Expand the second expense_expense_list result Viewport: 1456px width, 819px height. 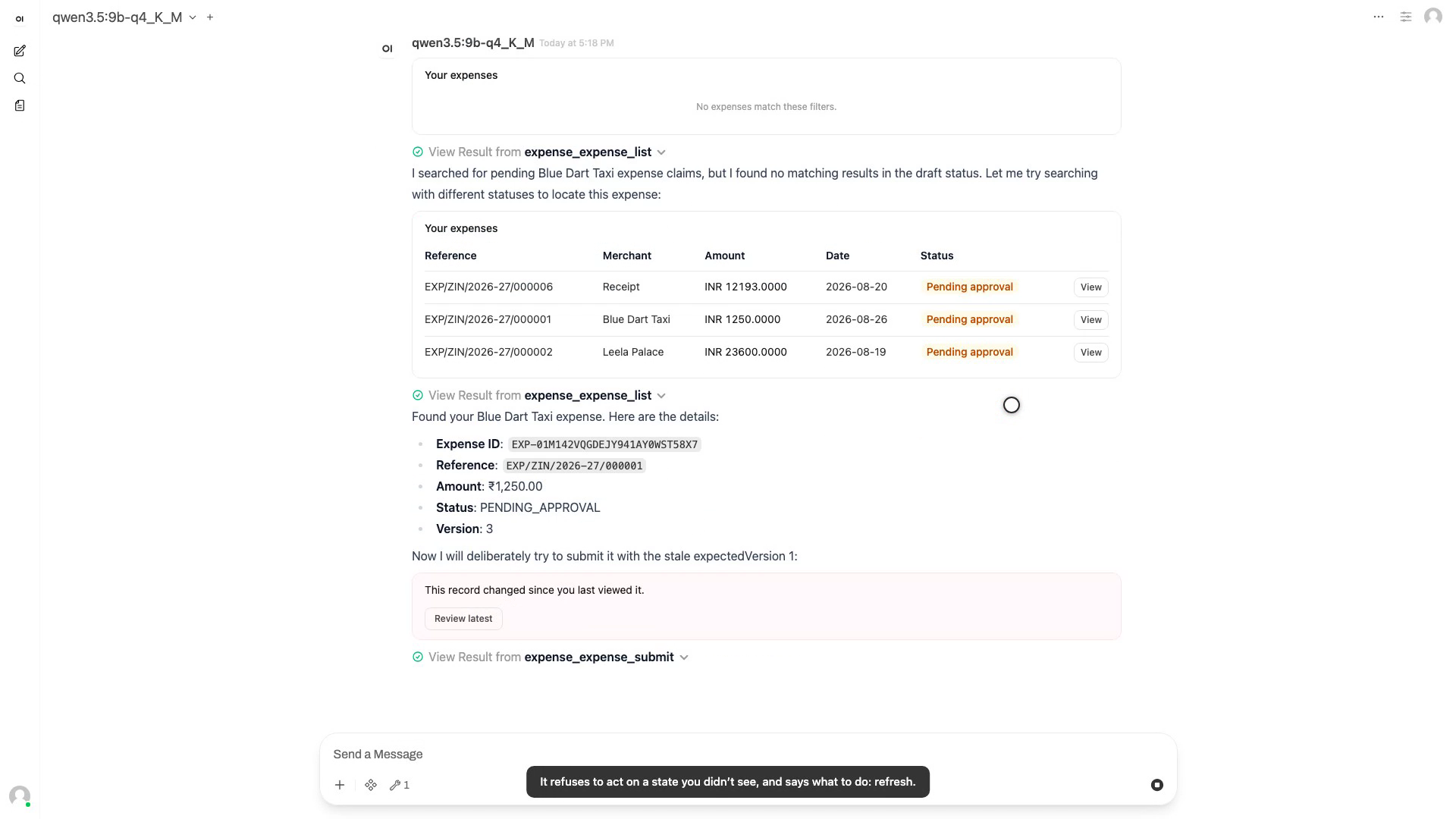pos(539,395)
